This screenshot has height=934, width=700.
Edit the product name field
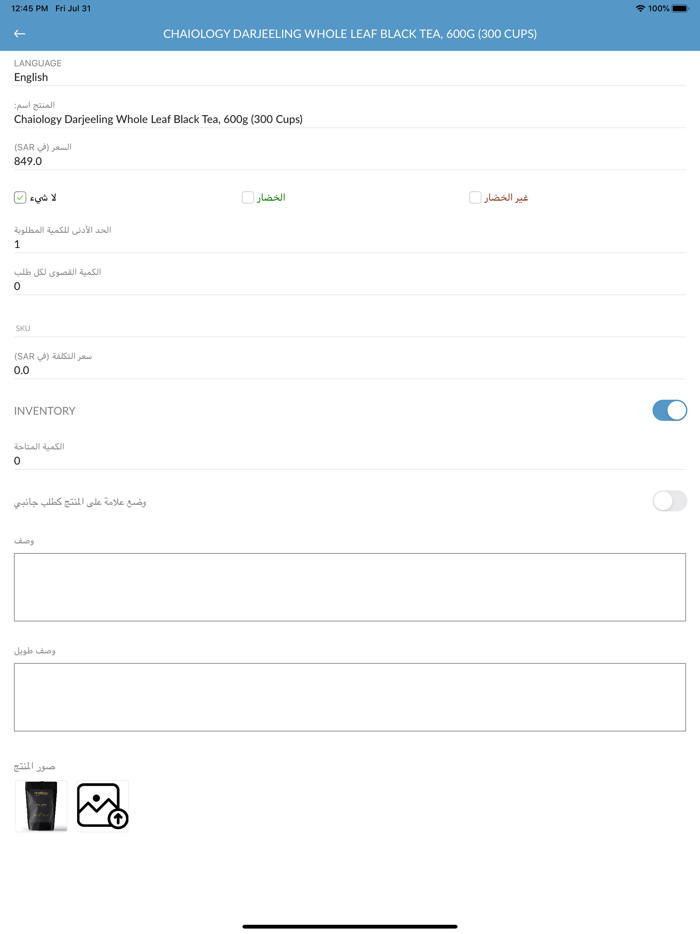350,119
